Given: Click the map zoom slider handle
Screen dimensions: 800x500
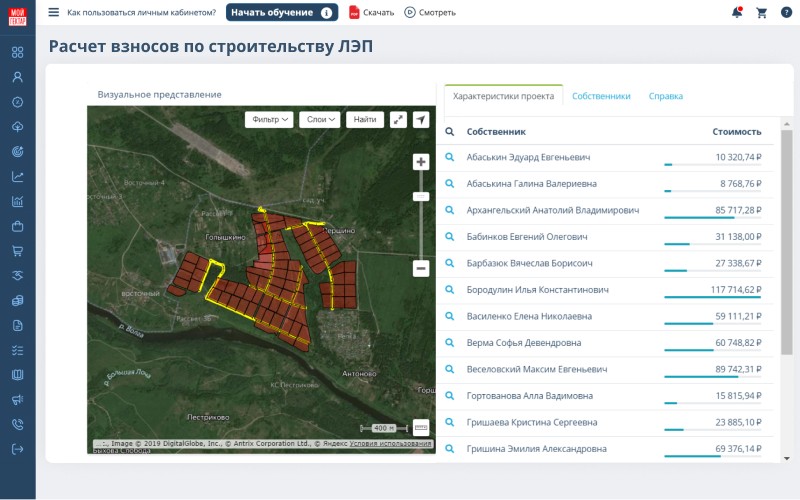Looking at the screenshot, I should click(421, 196).
